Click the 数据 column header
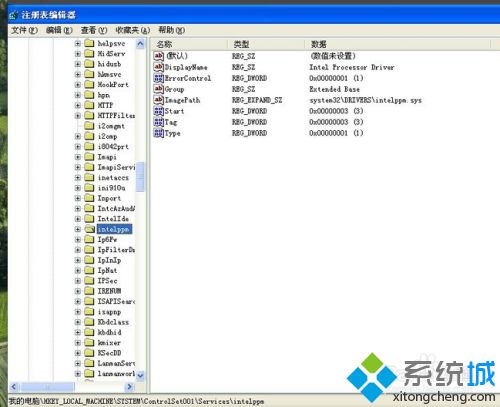The height and width of the screenshot is (407, 500). [x=398, y=44]
